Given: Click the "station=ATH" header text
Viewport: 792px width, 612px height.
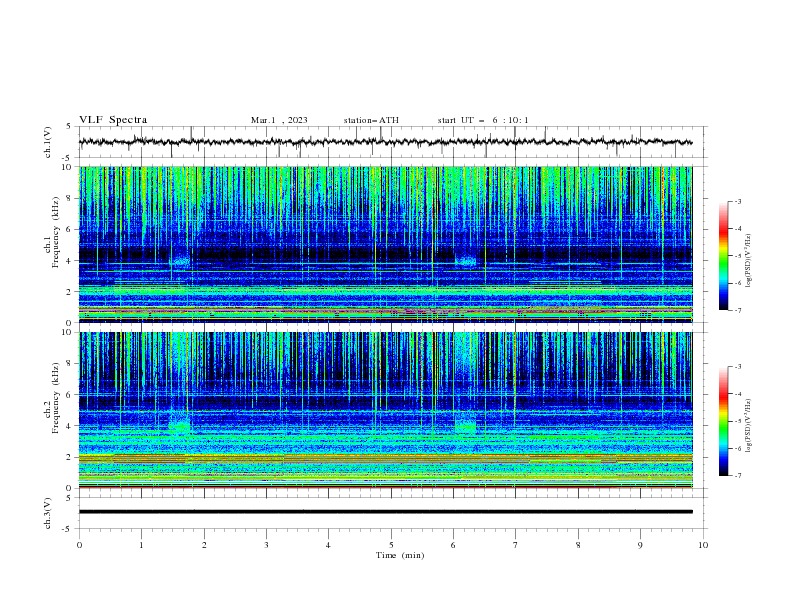Looking at the screenshot, I should click(x=371, y=120).
